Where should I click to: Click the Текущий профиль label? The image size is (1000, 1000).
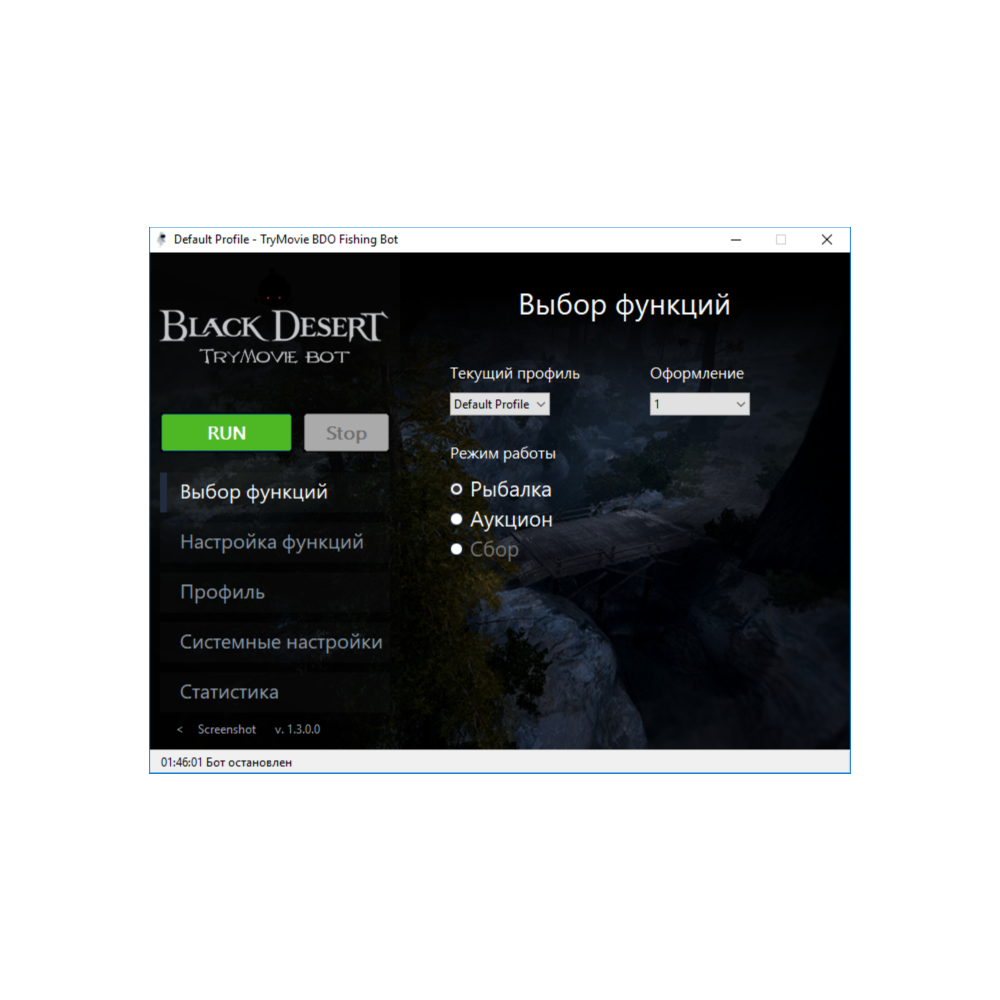[x=515, y=373]
